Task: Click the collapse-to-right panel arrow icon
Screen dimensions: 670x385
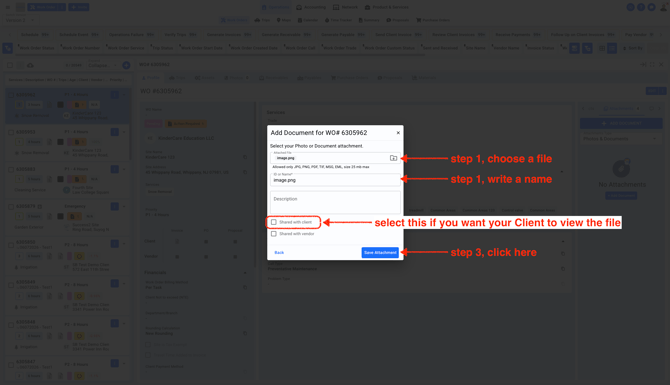Action: coord(643,65)
